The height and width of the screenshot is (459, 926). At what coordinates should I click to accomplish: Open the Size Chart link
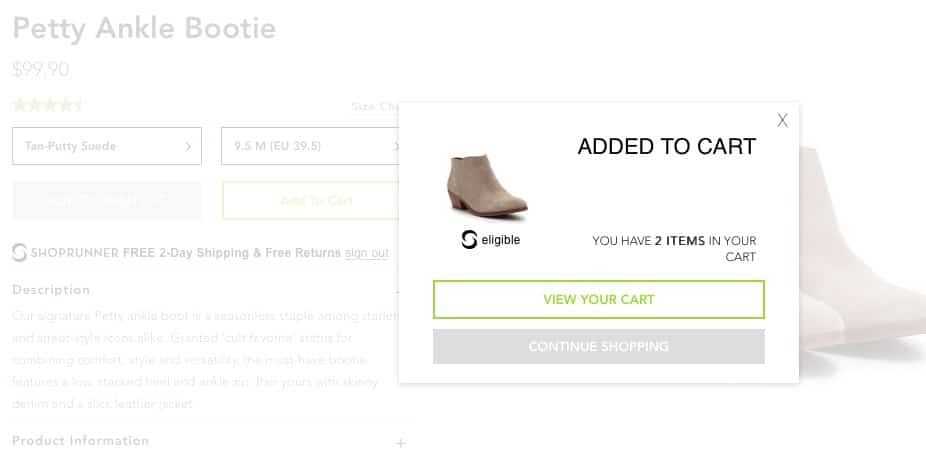tap(376, 106)
